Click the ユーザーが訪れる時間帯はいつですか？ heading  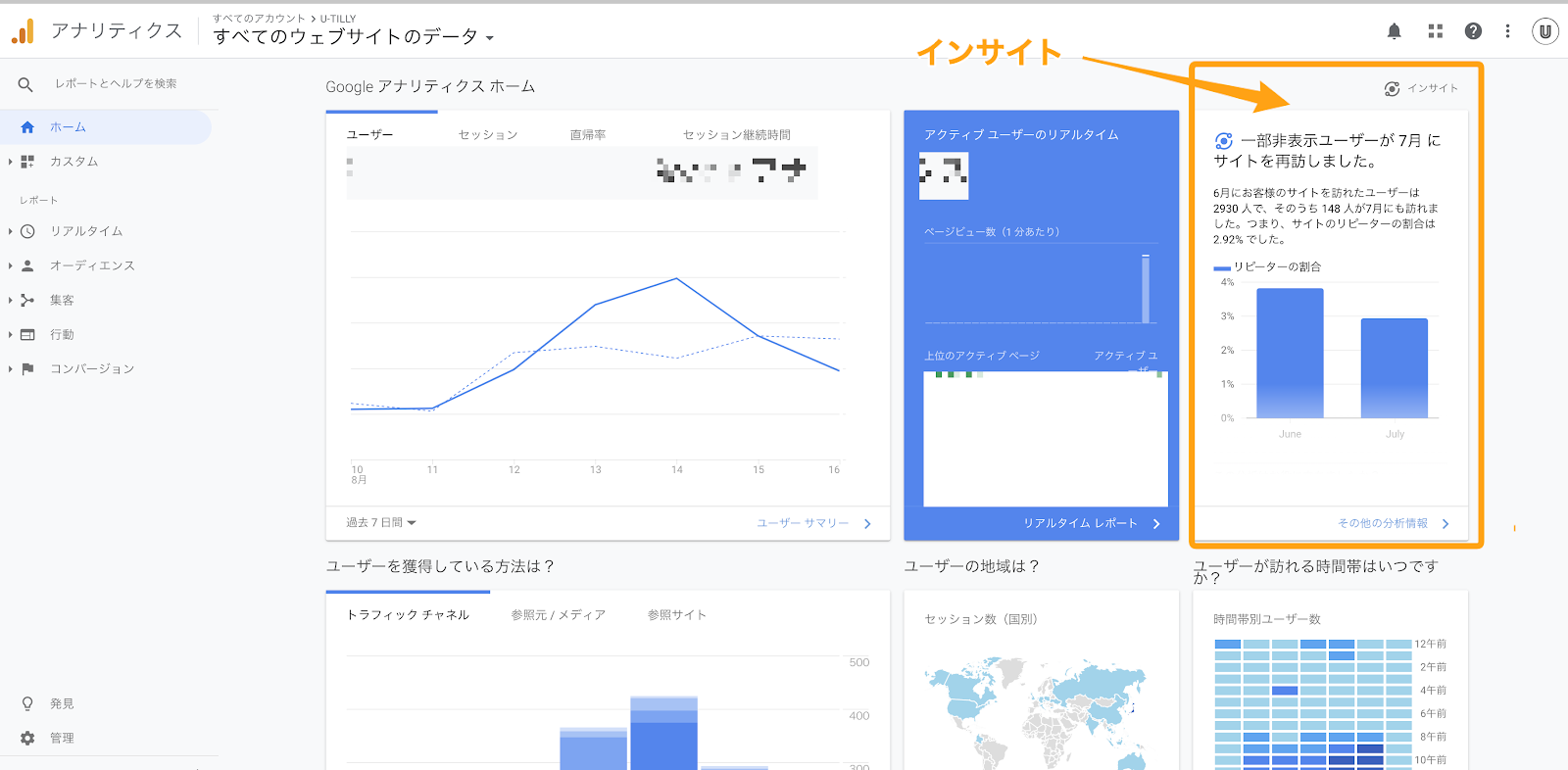(1315, 572)
